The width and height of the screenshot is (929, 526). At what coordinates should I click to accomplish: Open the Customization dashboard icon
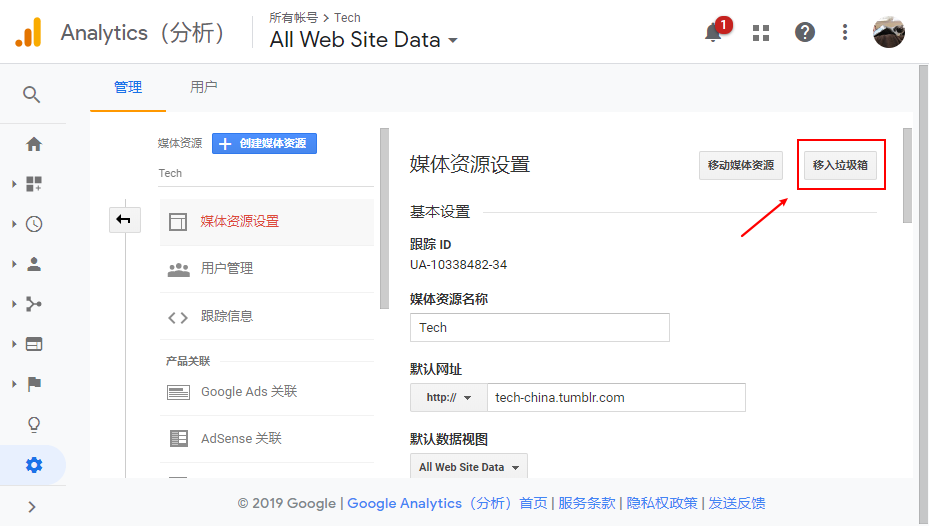(x=34, y=184)
